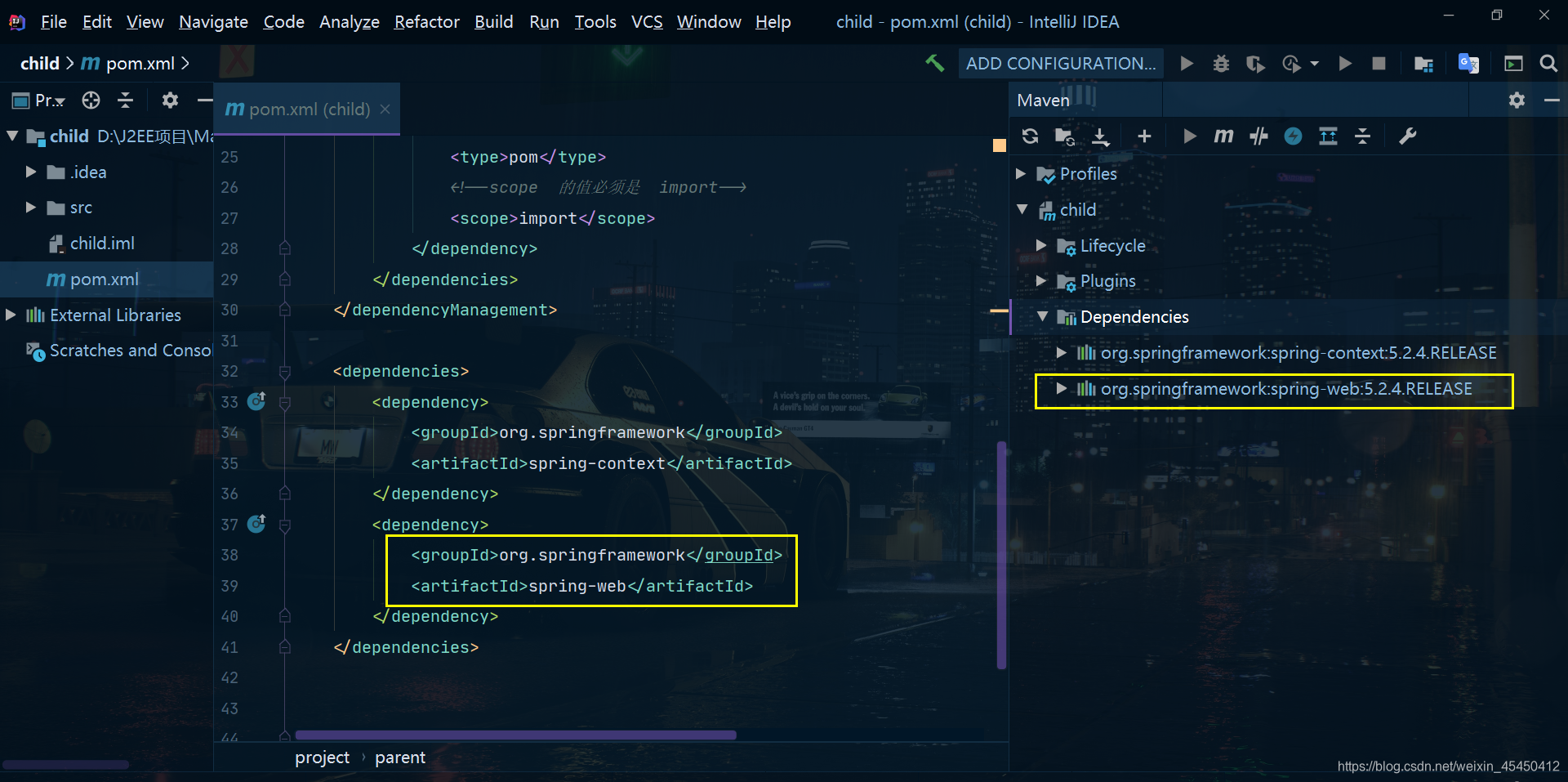The height and width of the screenshot is (782, 1568).
Task: Click the Debug bug icon
Action: [x=1221, y=63]
